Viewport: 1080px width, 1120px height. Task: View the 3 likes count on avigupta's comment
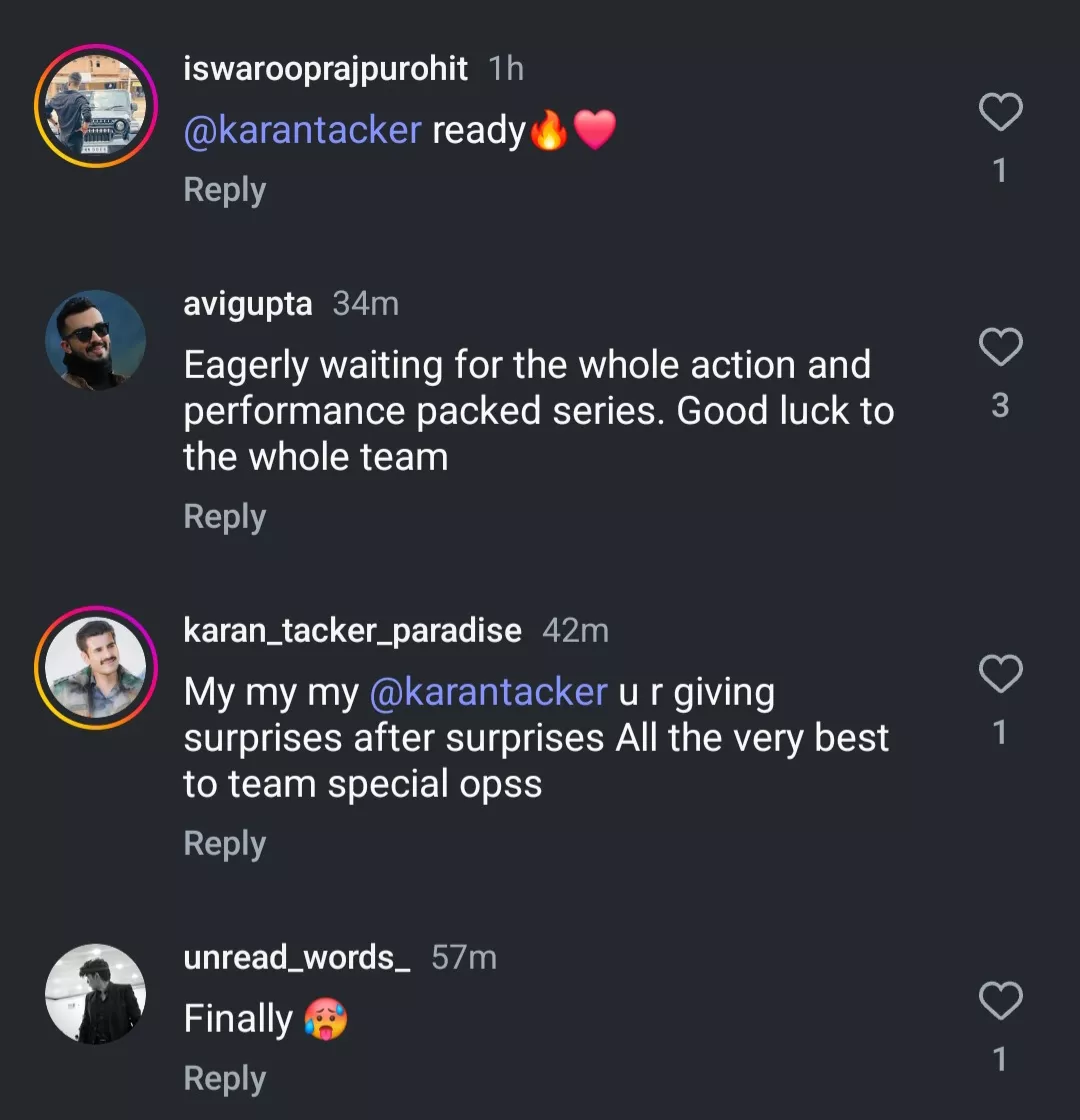[1000, 406]
